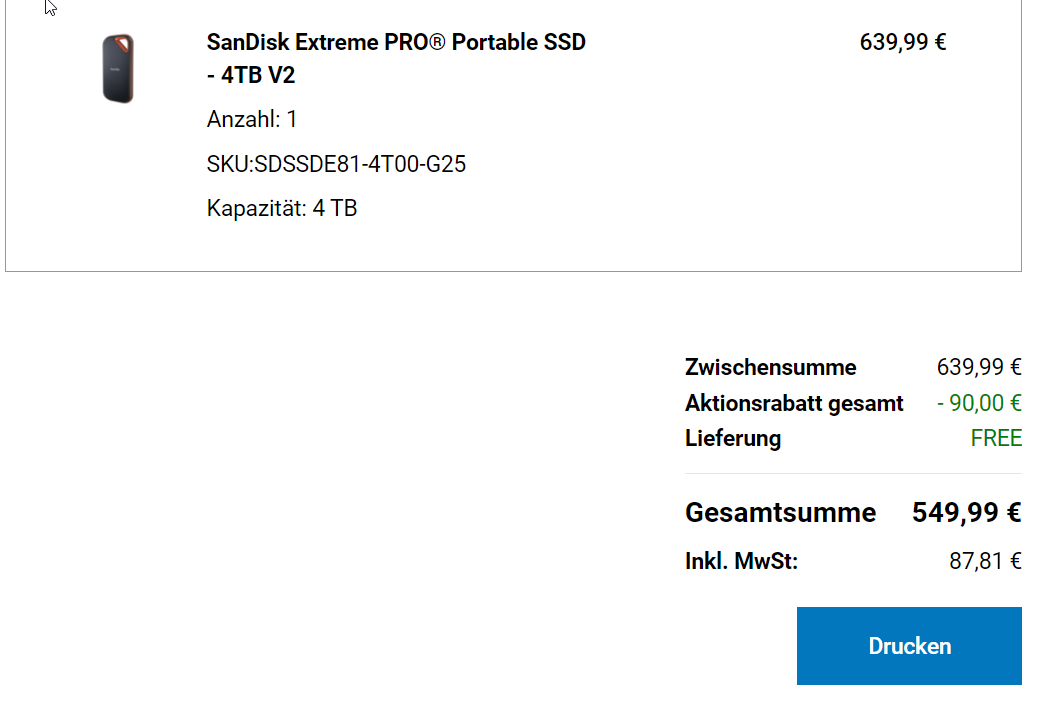Viewport: 1058px width, 722px height.
Task: Click the blue Drucken button
Action: pos(909,646)
